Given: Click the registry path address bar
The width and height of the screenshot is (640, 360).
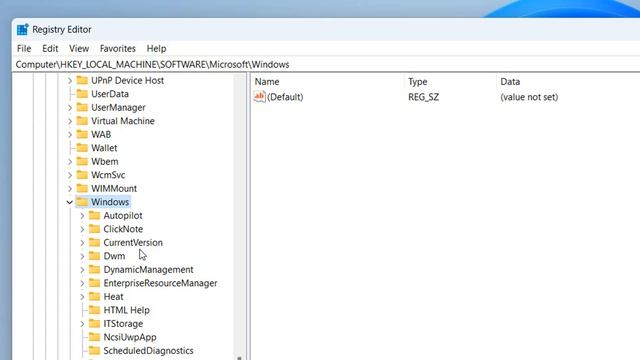Looking at the screenshot, I should pos(327,64).
